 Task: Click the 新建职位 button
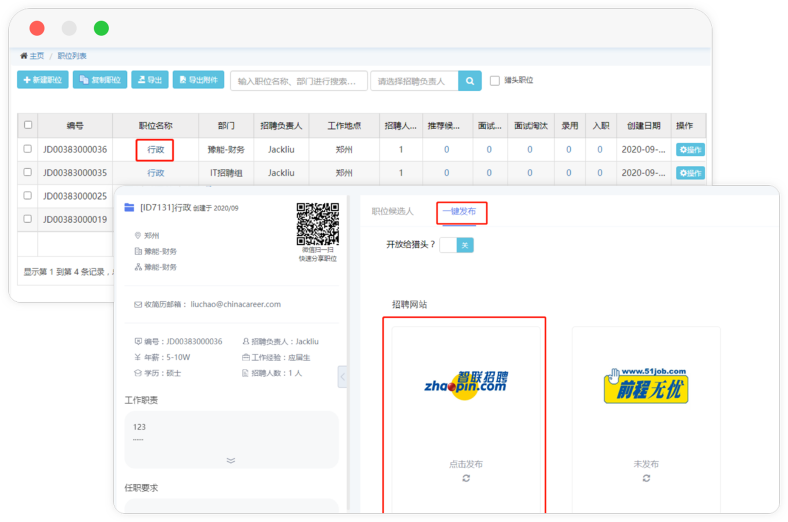tap(43, 80)
